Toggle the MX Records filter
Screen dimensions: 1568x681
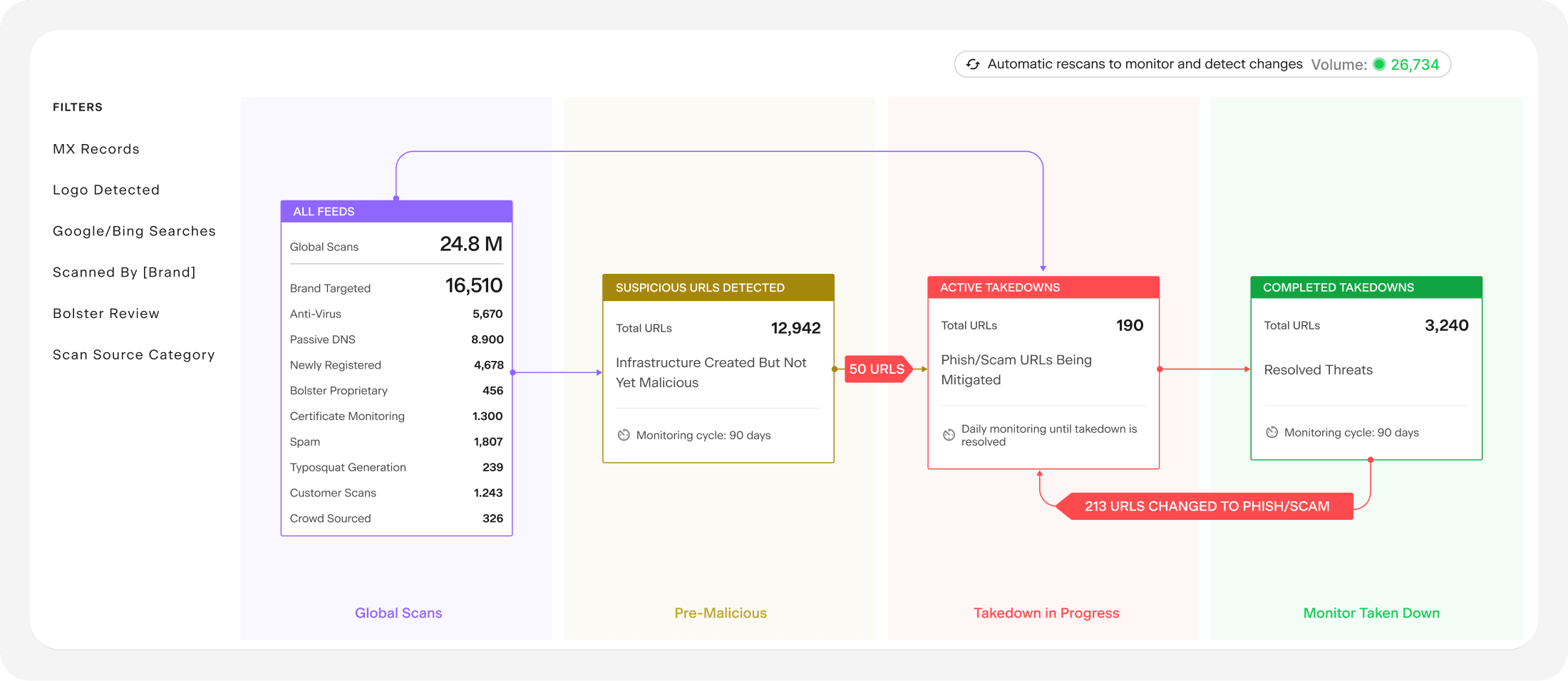pos(96,148)
